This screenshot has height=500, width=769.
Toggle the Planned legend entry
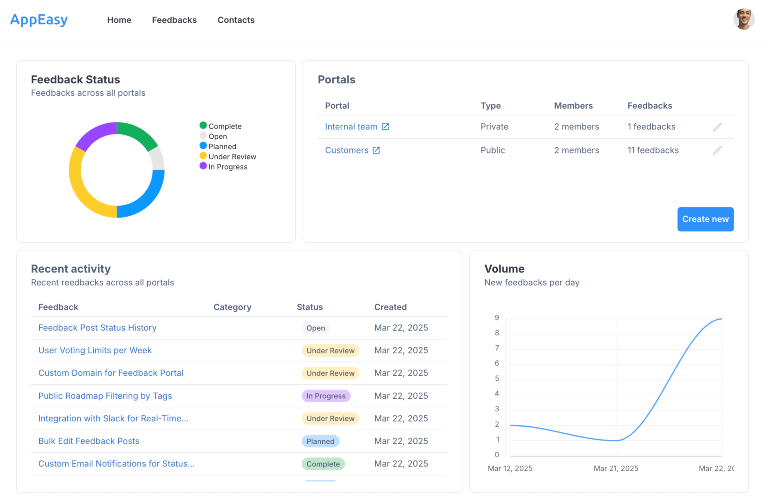(218, 146)
